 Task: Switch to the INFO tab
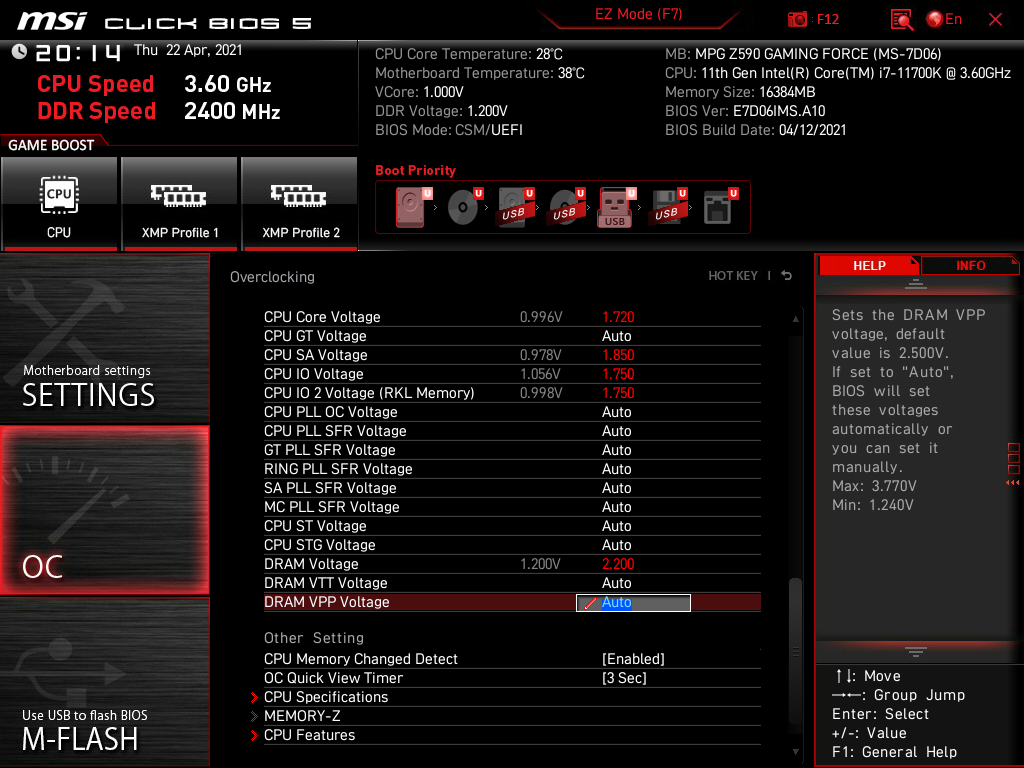[970, 265]
